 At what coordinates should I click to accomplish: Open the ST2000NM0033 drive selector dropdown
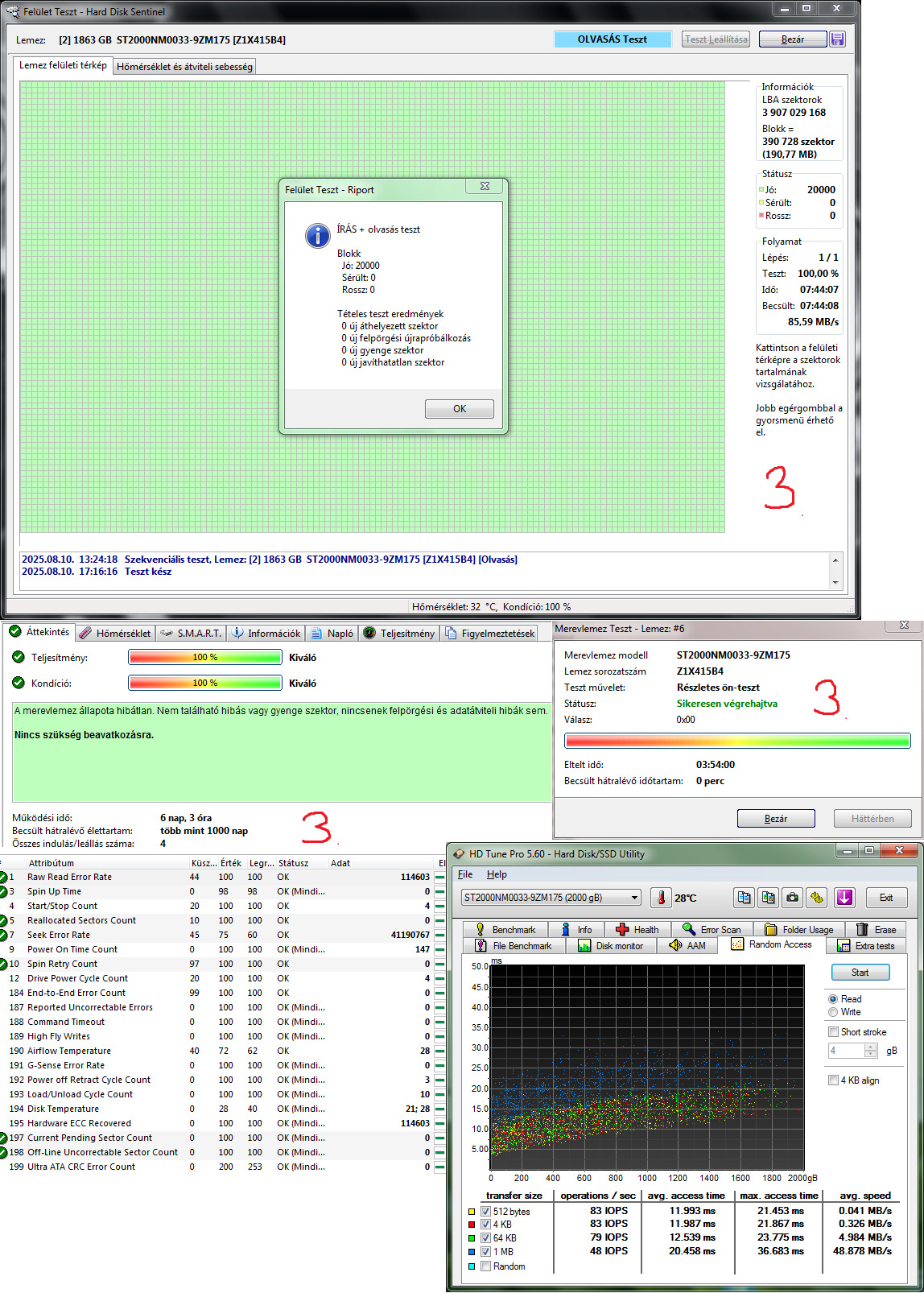pyautogui.click(x=551, y=898)
